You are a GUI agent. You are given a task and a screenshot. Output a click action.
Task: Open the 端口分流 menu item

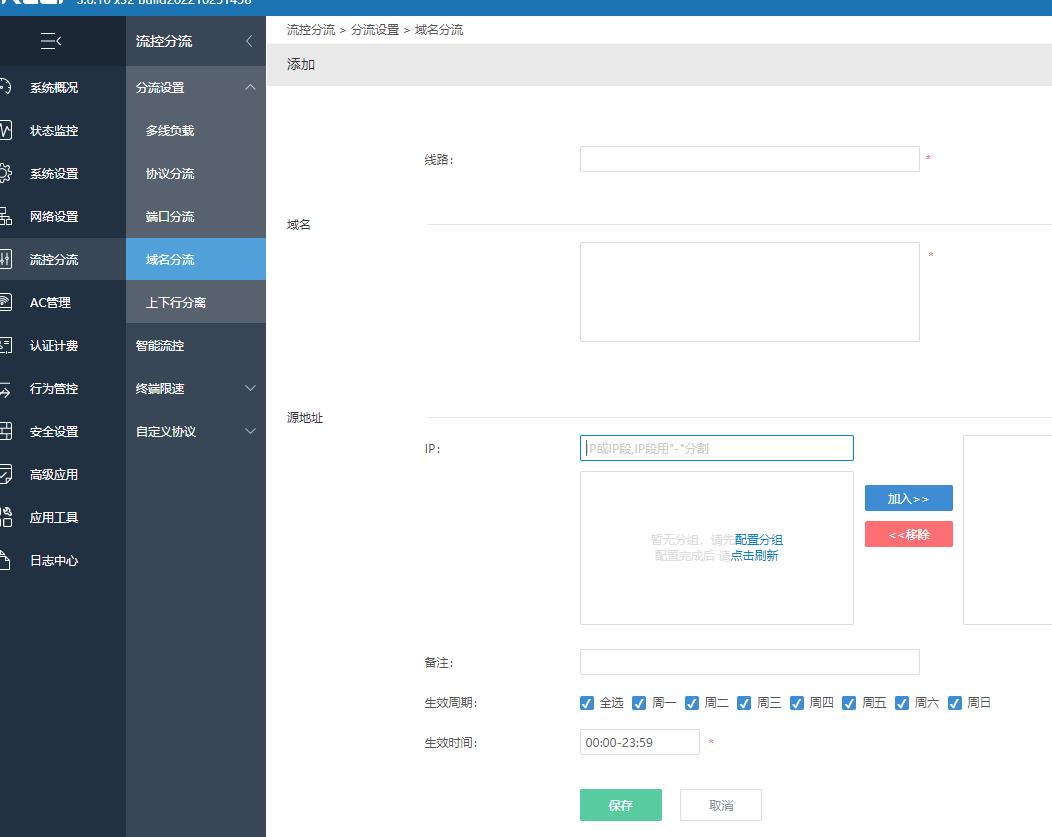170,216
